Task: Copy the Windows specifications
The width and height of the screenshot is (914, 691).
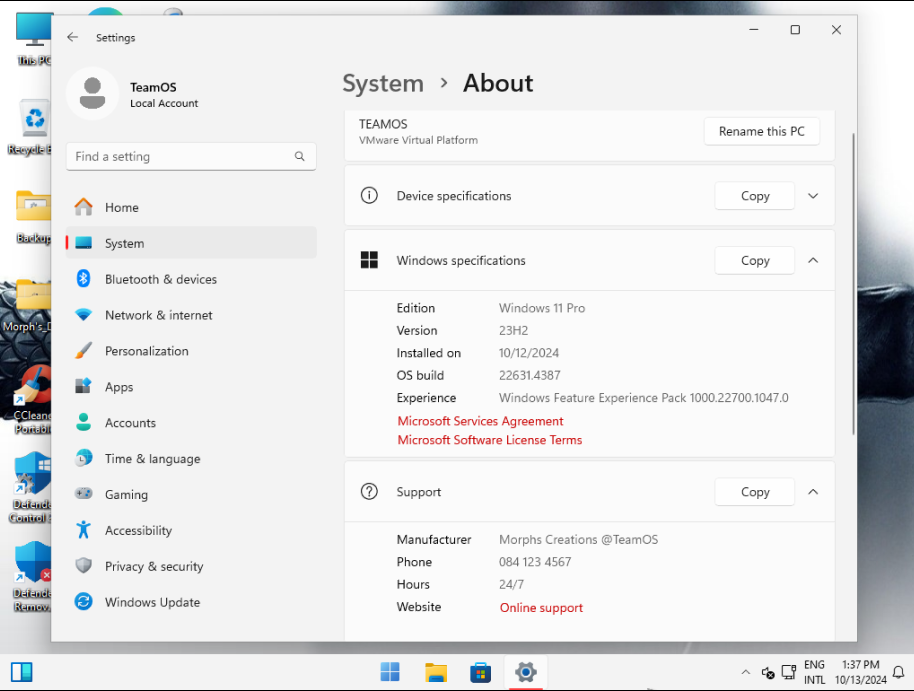Action: [x=755, y=260]
